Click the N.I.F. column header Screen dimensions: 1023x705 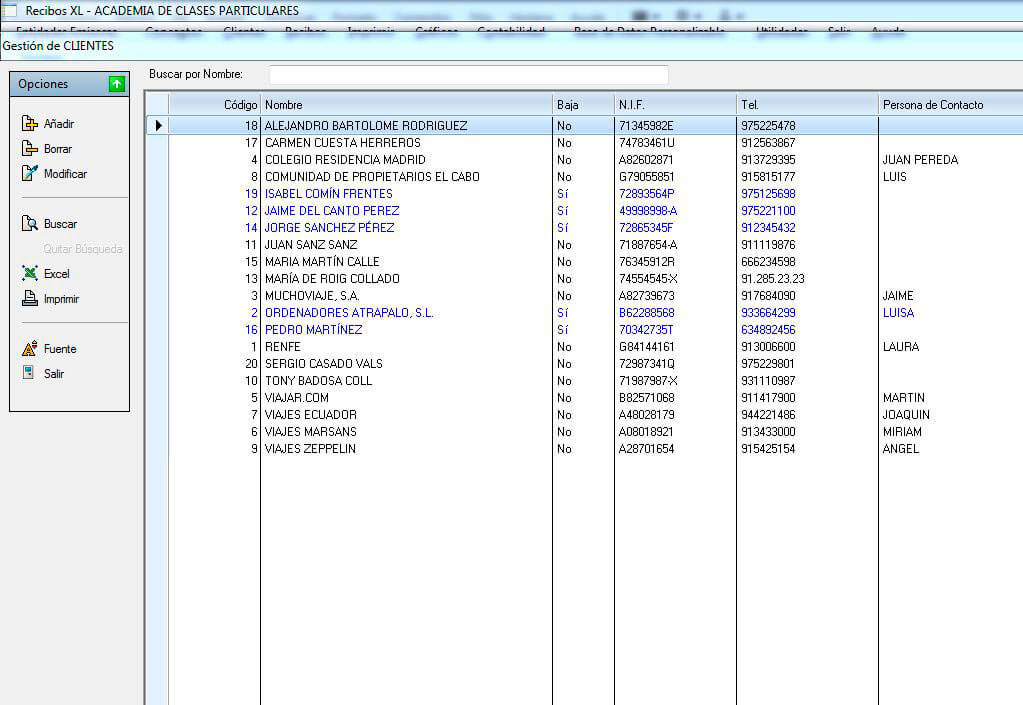[x=674, y=105]
